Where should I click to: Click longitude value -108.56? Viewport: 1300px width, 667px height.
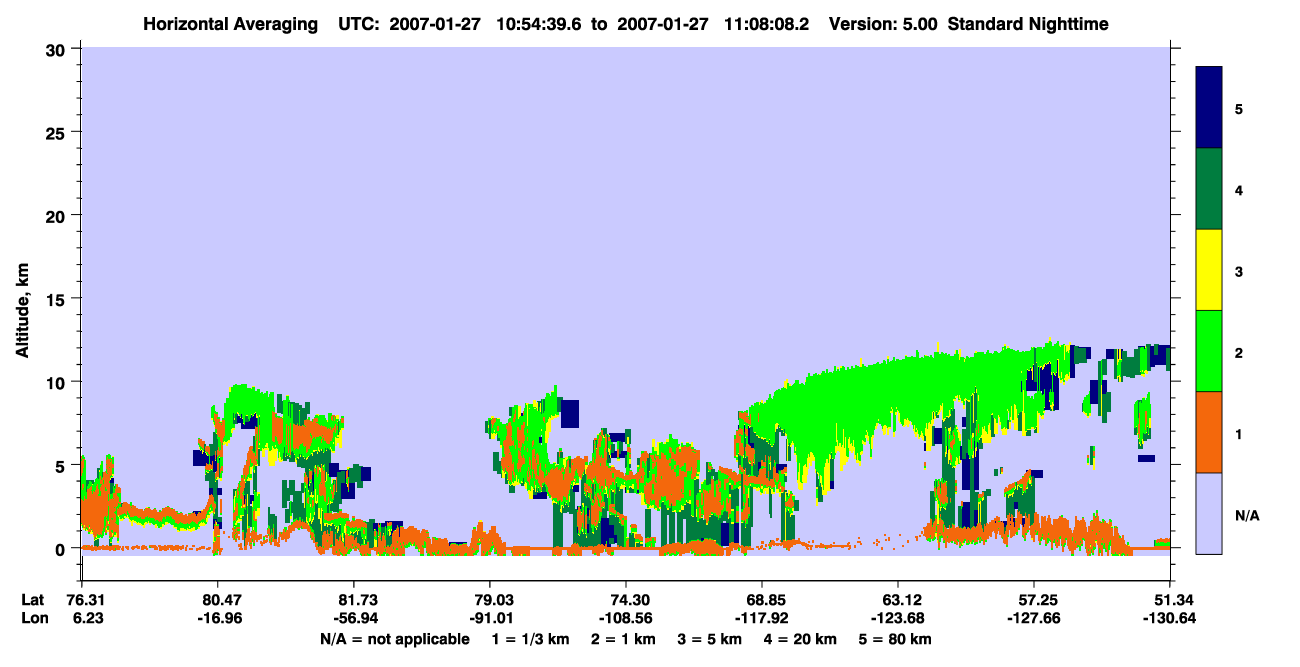click(x=625, y=618)
